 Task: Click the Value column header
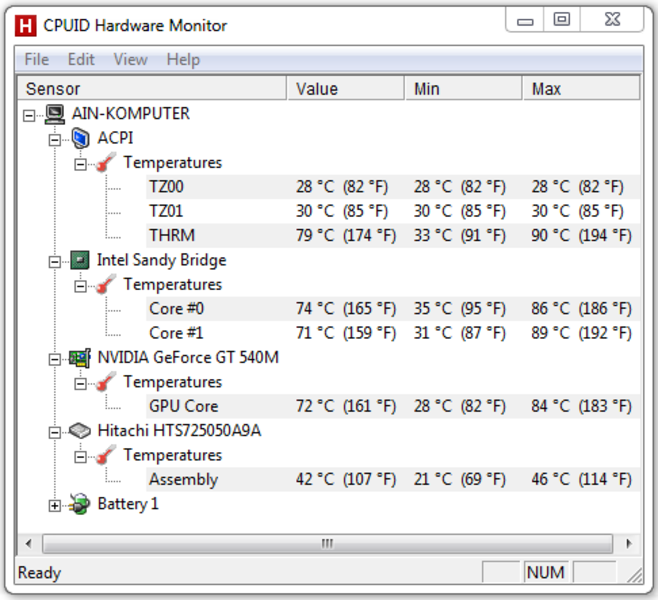point(346,89)
